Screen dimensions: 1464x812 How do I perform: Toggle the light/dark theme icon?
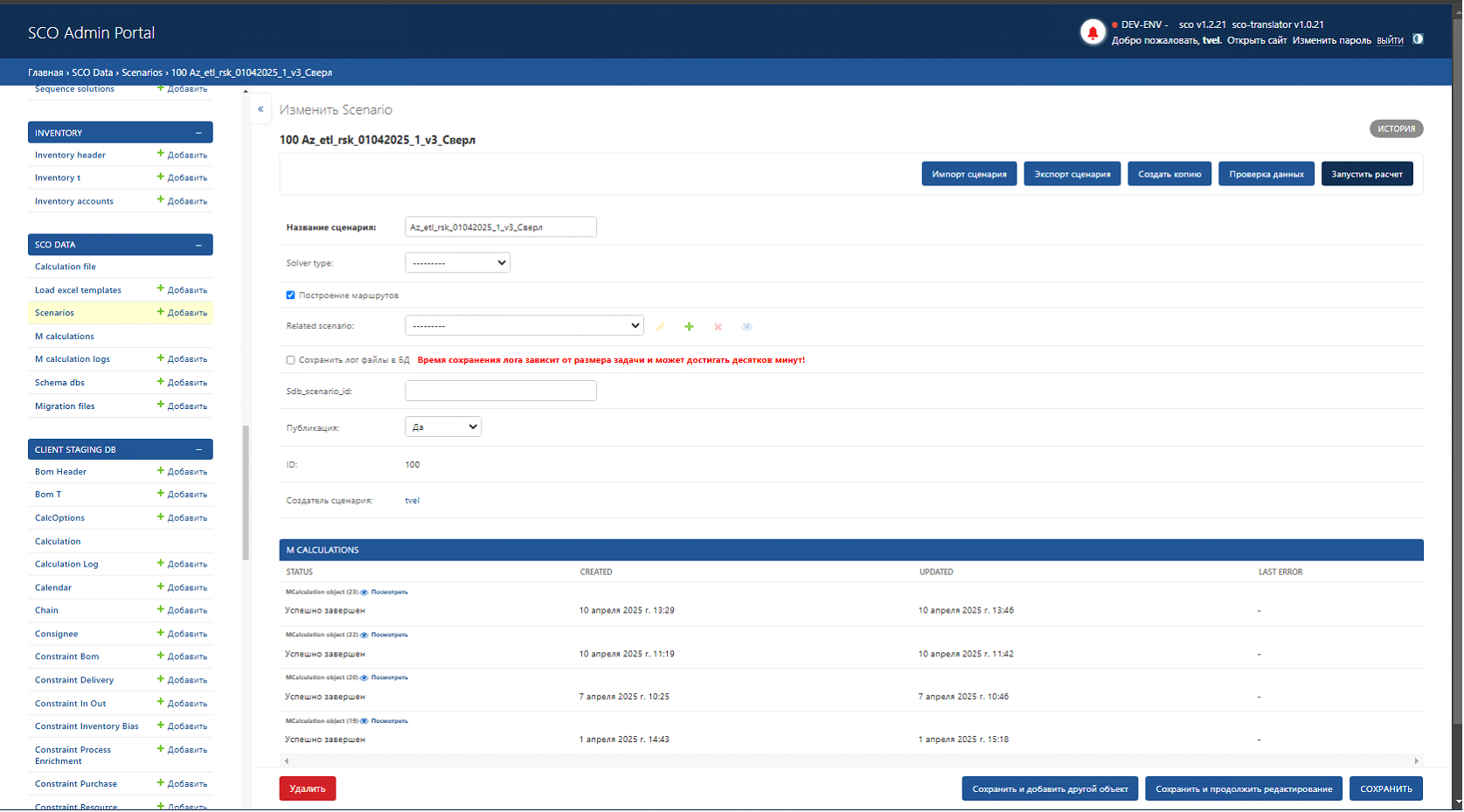pyautogui.click(x=1418, y=39)
